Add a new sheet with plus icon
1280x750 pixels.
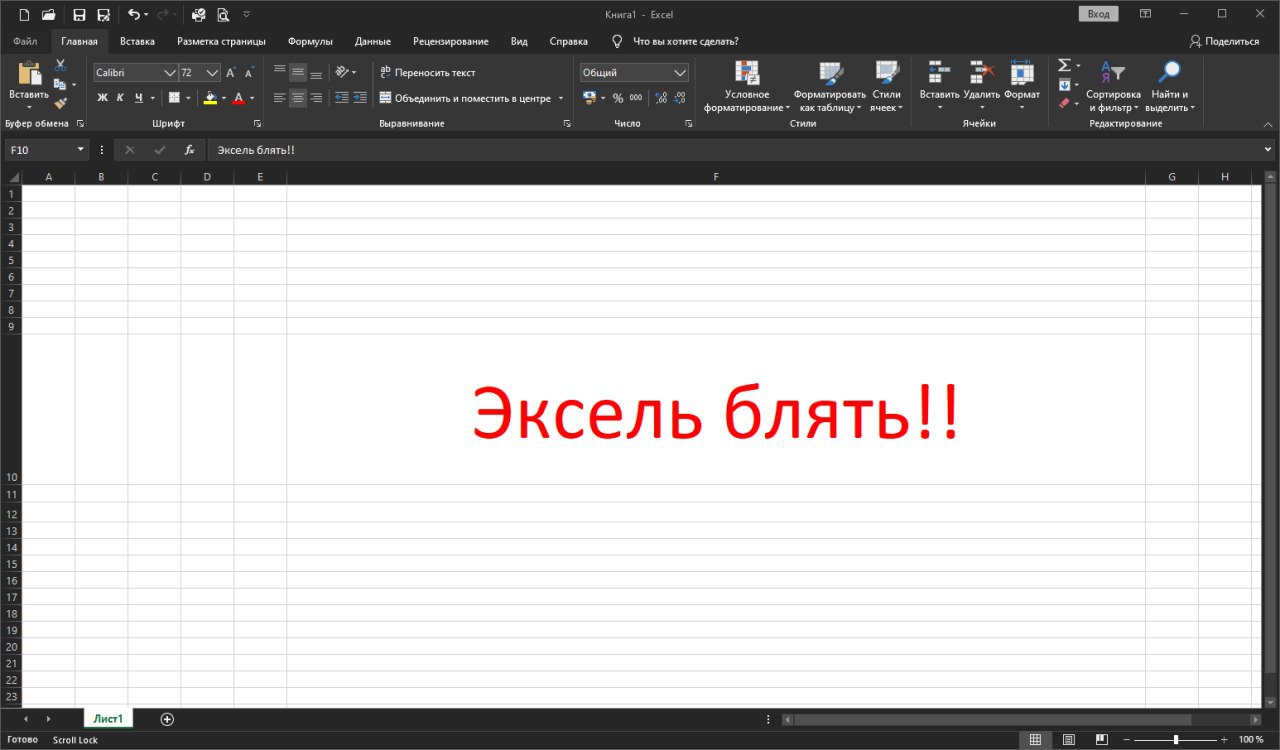(x=167, y=719)
